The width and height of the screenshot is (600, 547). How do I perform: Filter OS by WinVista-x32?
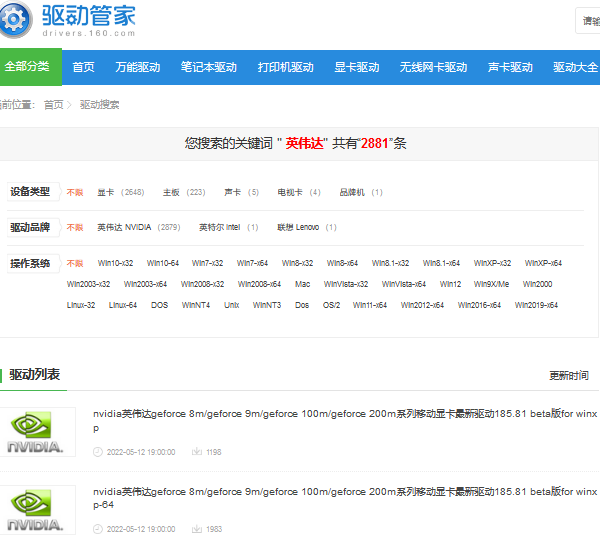coord(346,284)
